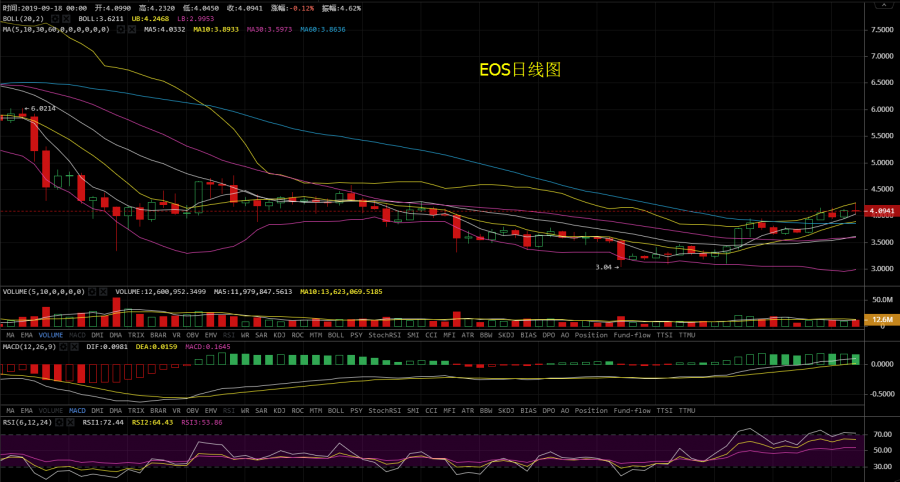
Task: Close the RSI(6,12,24) indicator panel
Action: coord(71,422)
